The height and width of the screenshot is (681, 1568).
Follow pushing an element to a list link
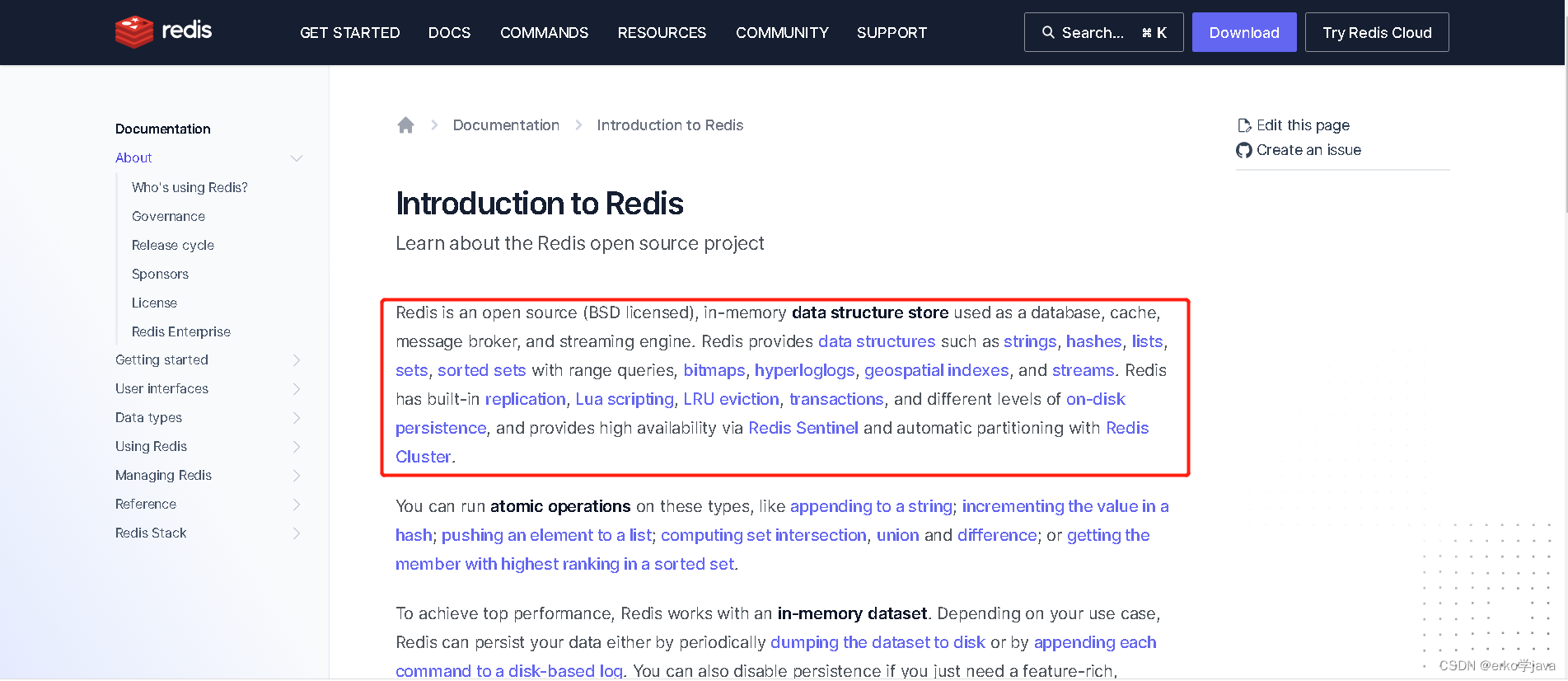[x=546, y=535]
